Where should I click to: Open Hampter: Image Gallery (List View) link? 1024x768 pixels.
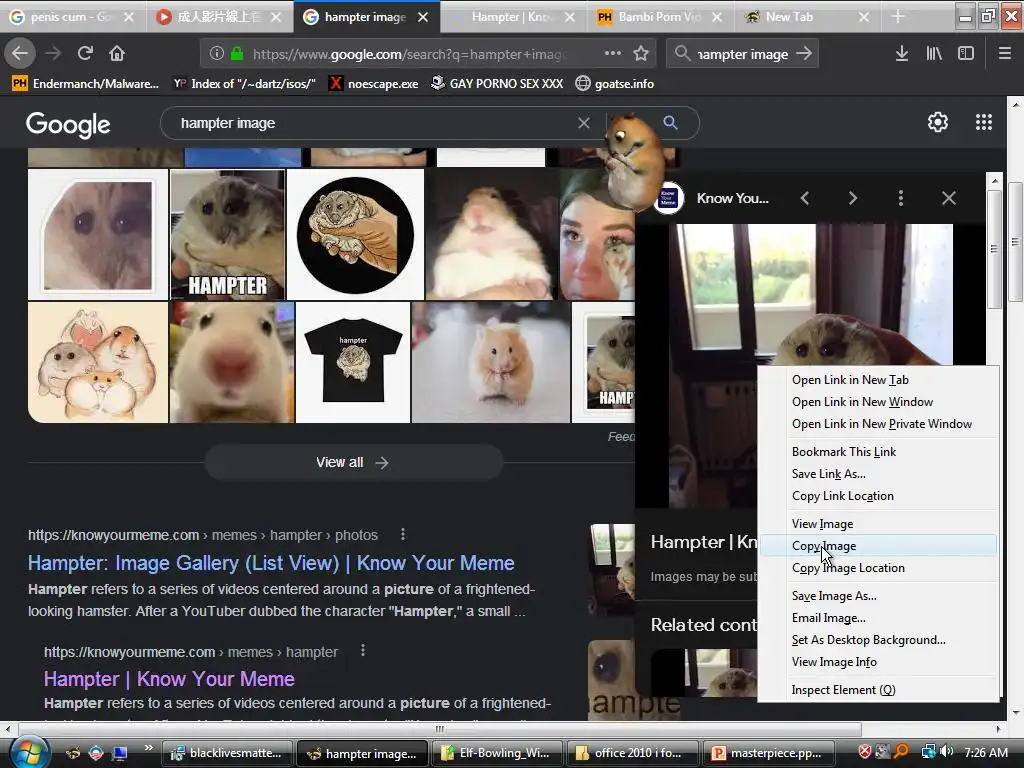coord(271,563)
